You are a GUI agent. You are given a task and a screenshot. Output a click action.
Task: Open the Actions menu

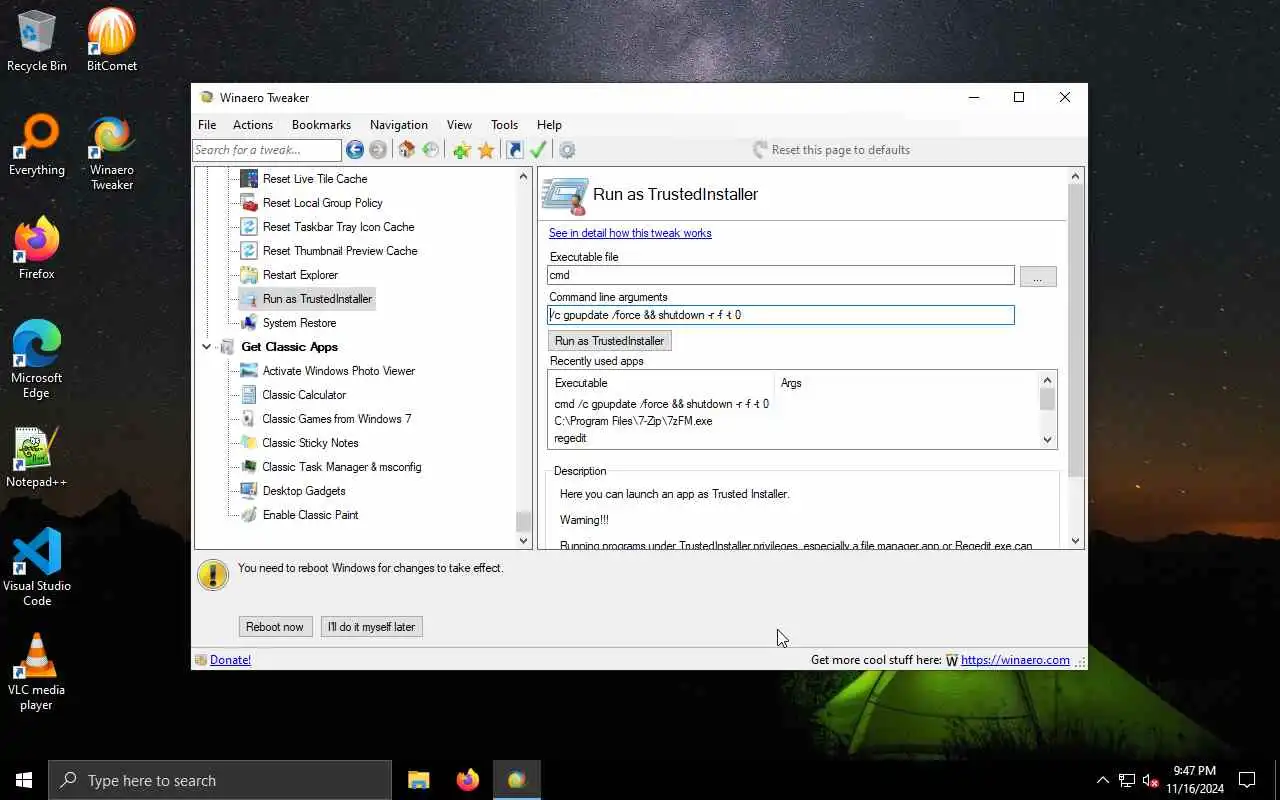(253, 125)
